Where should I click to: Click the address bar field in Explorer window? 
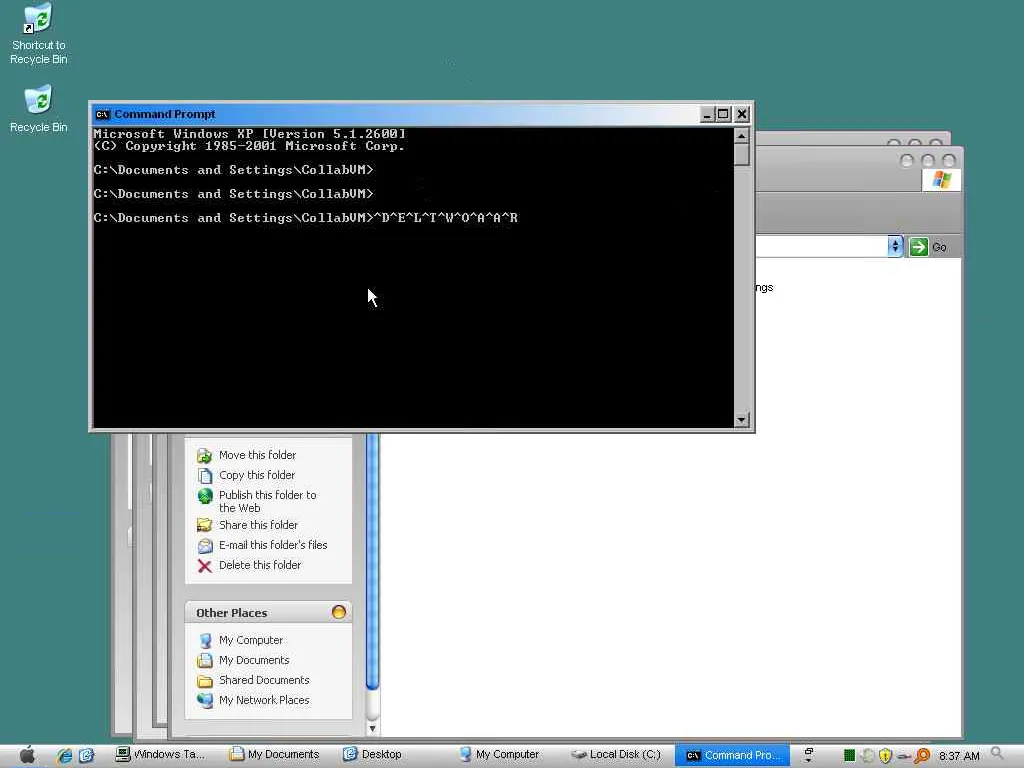point(822,247)
